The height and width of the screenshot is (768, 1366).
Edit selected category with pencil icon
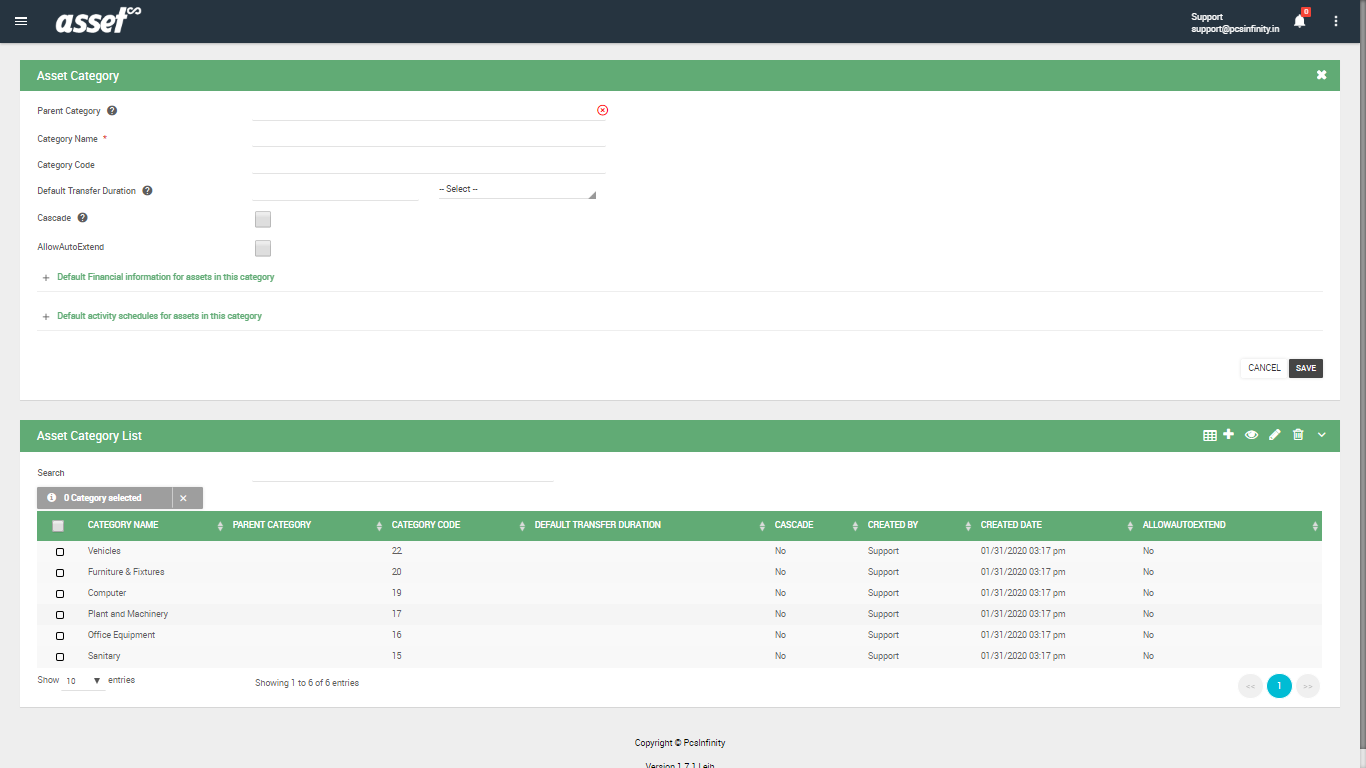(1275, 435)
